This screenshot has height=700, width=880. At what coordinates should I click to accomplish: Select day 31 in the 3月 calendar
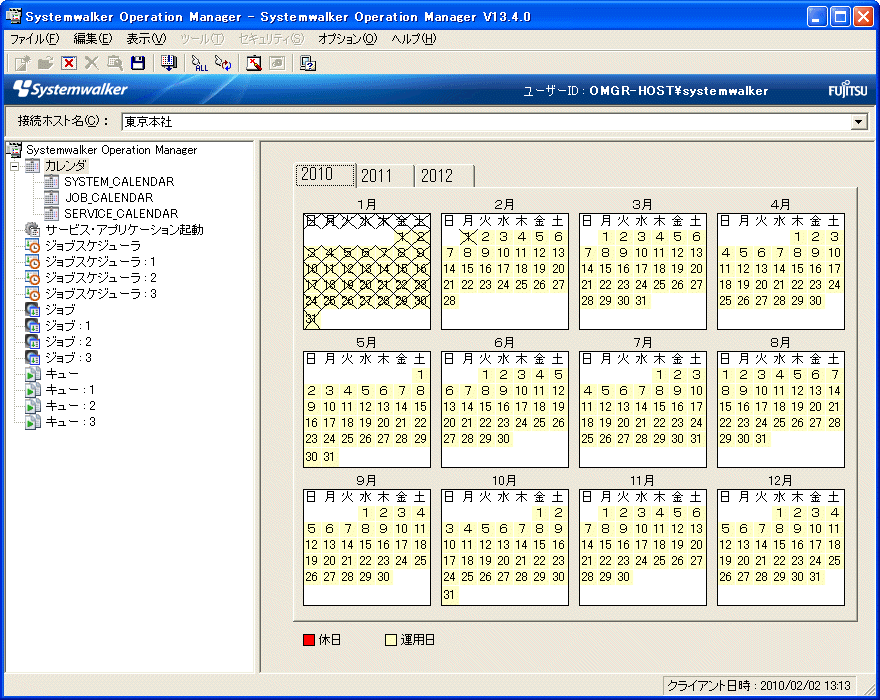click(641, 301)
